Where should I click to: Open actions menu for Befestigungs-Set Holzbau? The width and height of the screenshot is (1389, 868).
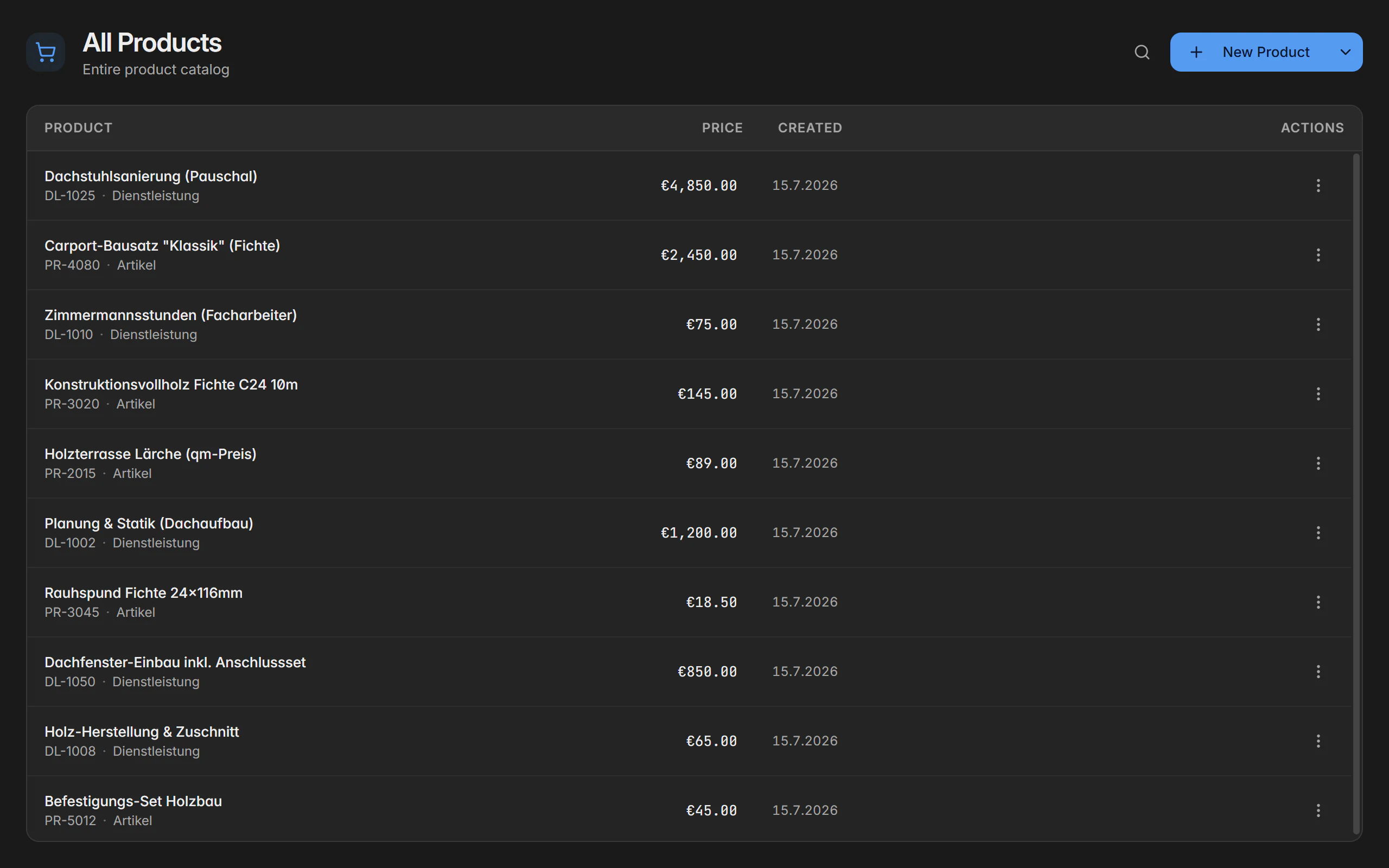[x=1318, y=810]
